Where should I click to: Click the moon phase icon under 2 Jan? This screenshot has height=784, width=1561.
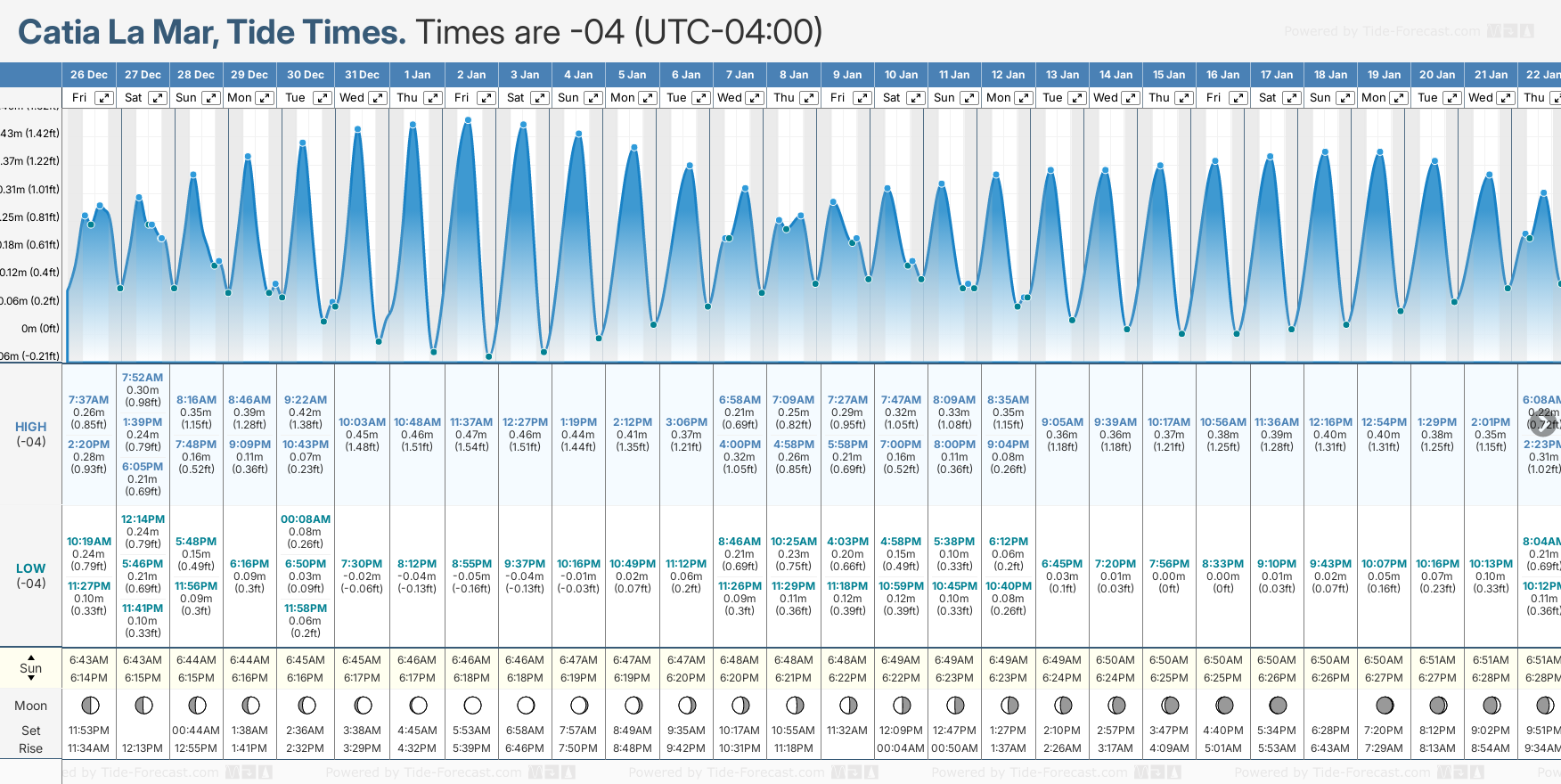coord(472,706)
